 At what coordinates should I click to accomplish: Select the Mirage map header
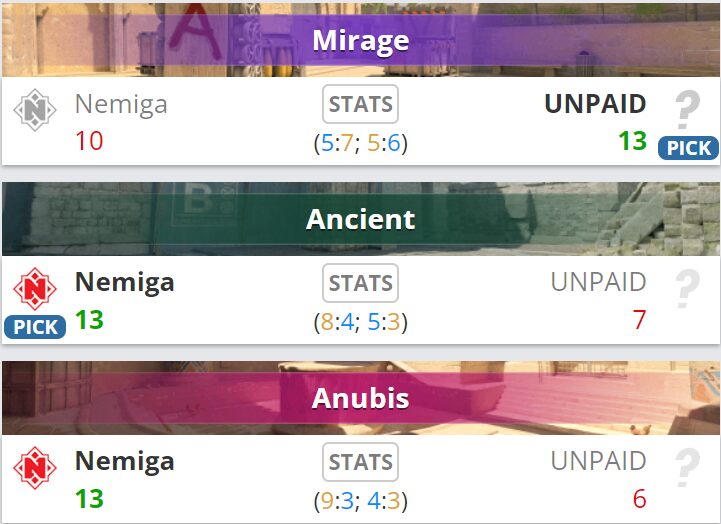coord(360,40)
